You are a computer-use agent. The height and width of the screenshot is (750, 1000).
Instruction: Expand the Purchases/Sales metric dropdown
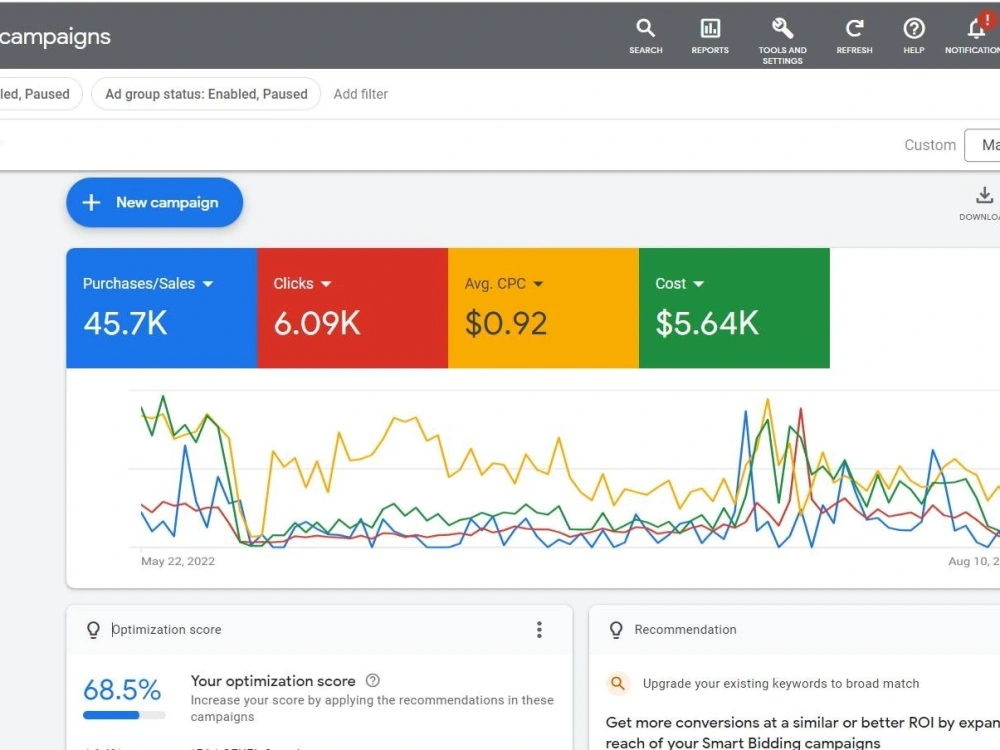tap(208, 284)
